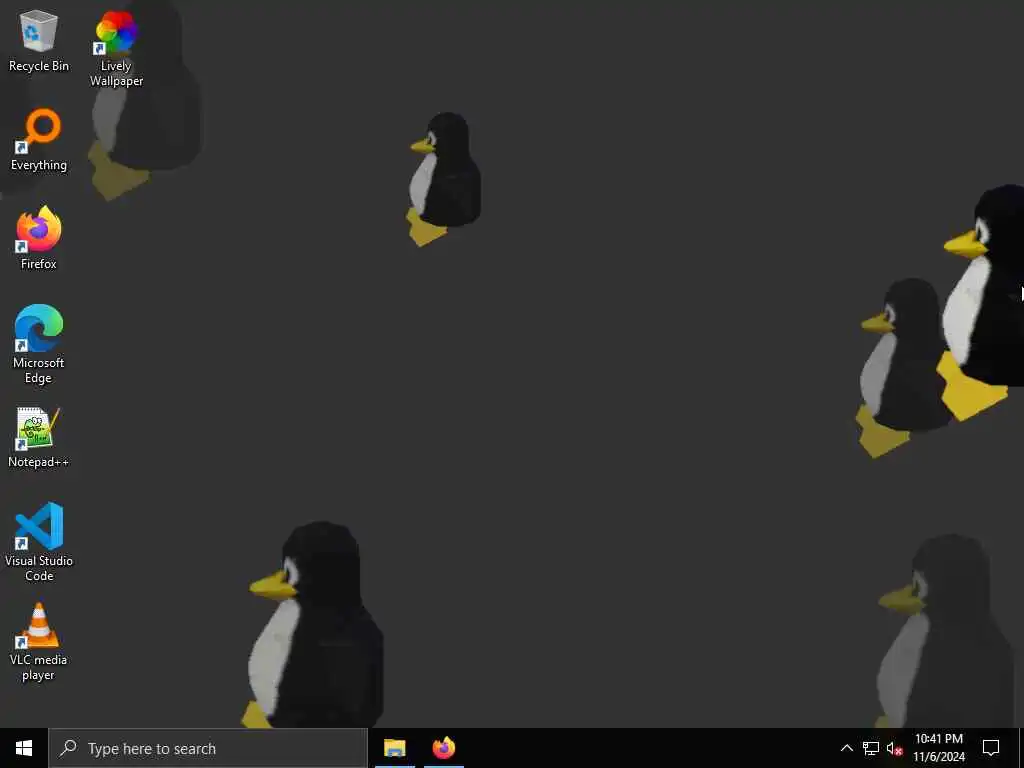Select the Lively Wallpaper desktop shortcut
This screenshot has height=768, width=1024.
pos(116,48)
